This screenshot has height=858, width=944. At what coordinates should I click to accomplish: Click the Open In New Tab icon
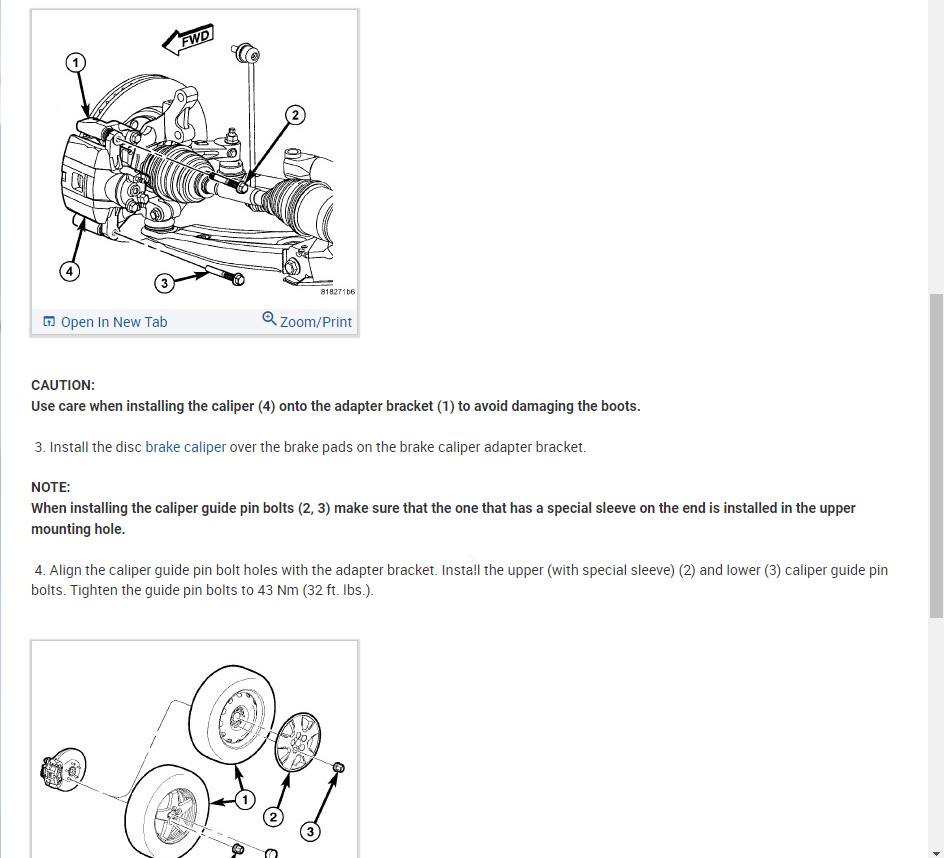tap(49, 322)
